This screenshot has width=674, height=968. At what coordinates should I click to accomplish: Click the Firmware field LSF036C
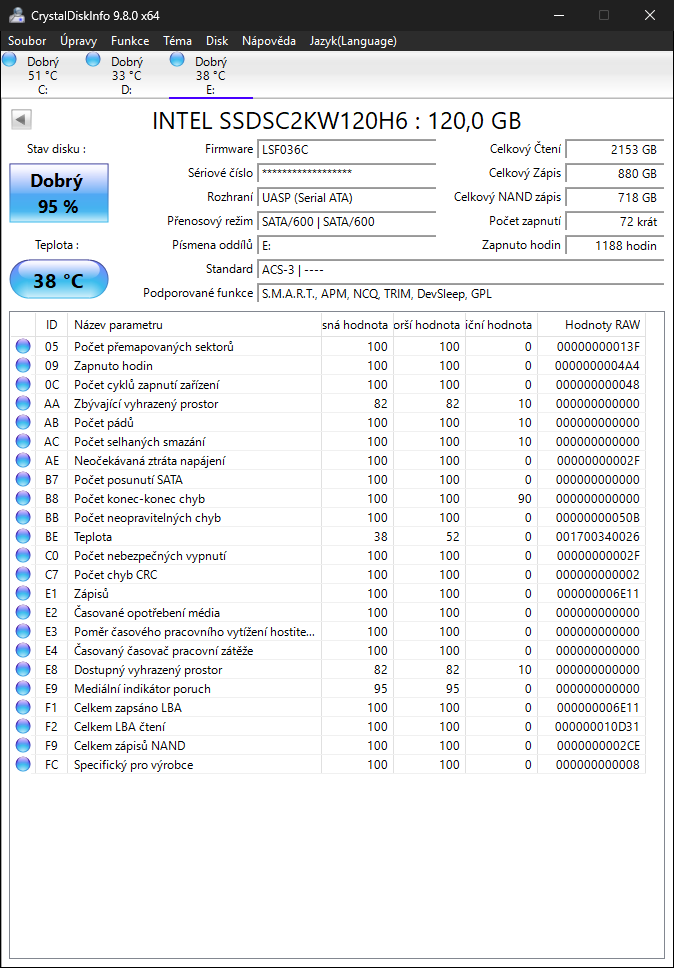click(x=346, y=149)
